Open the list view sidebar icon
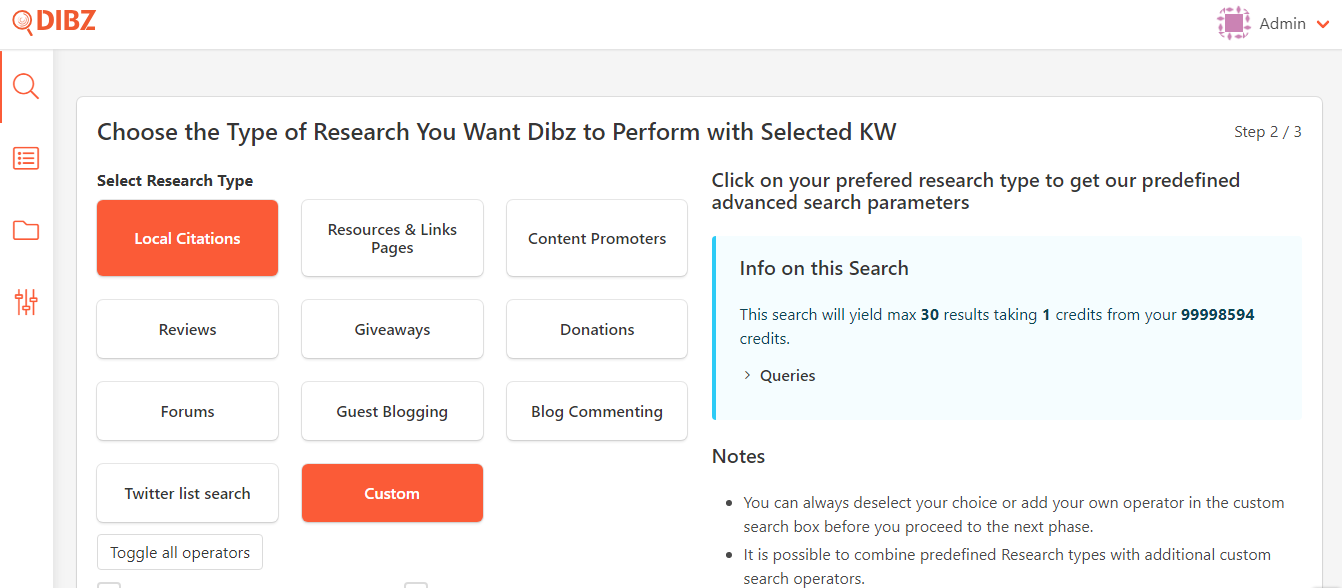The height and width of the screenshot is (588, 1342). (x=26, y=158)
